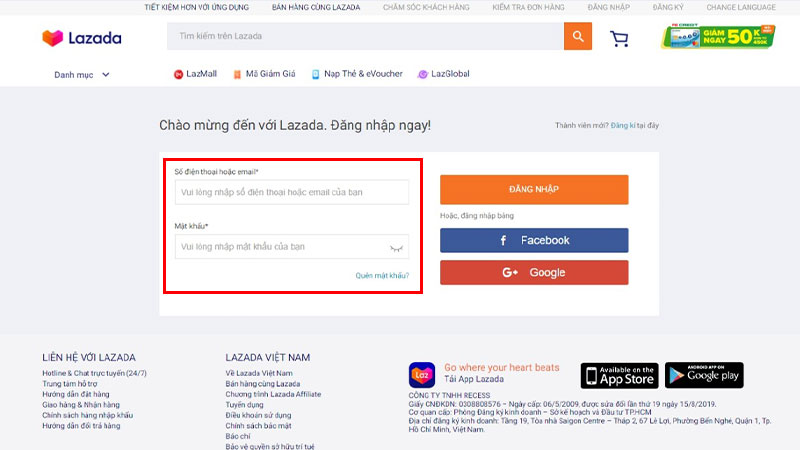This screenshot has width=800, height=450.
Task: Click the CÔNG TY TNHH RECESS text
Action: click(x=449, y=395)
